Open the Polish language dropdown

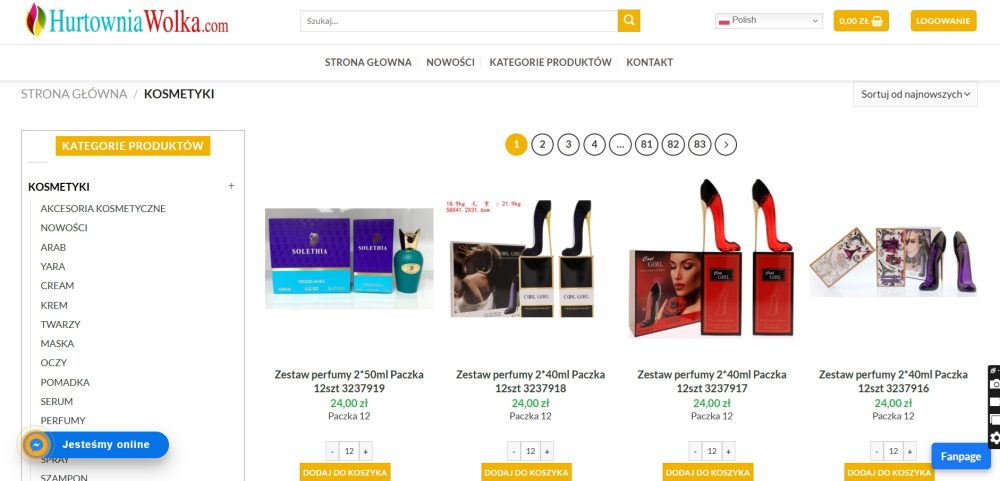768,20
